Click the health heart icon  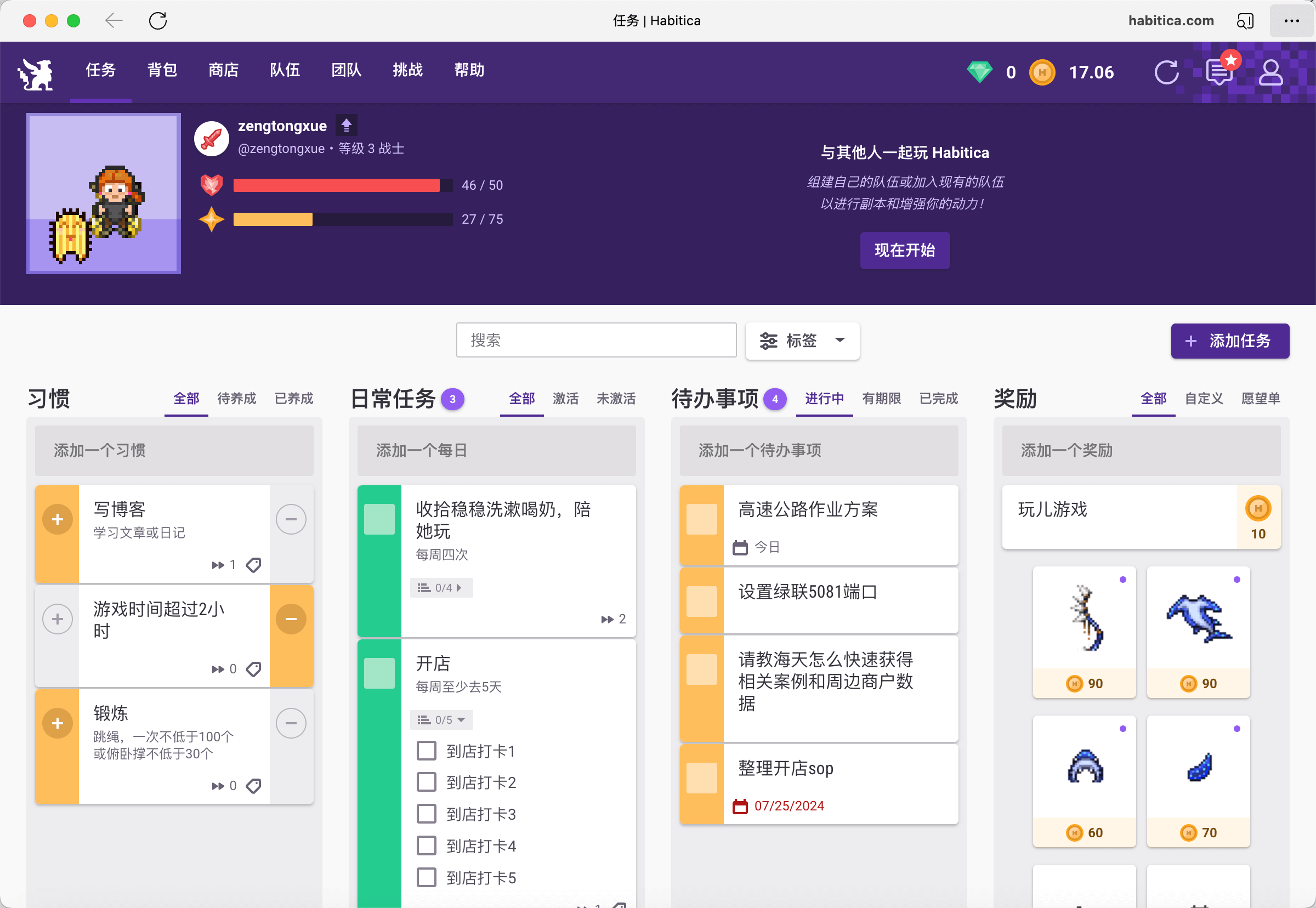point(211,185)
